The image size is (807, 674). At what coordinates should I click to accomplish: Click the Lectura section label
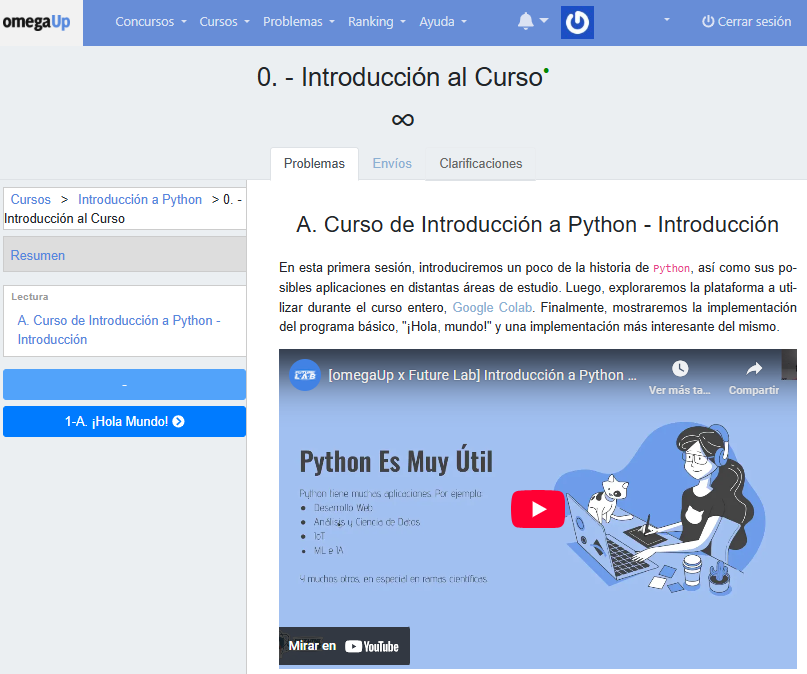(x=30, y=297)
